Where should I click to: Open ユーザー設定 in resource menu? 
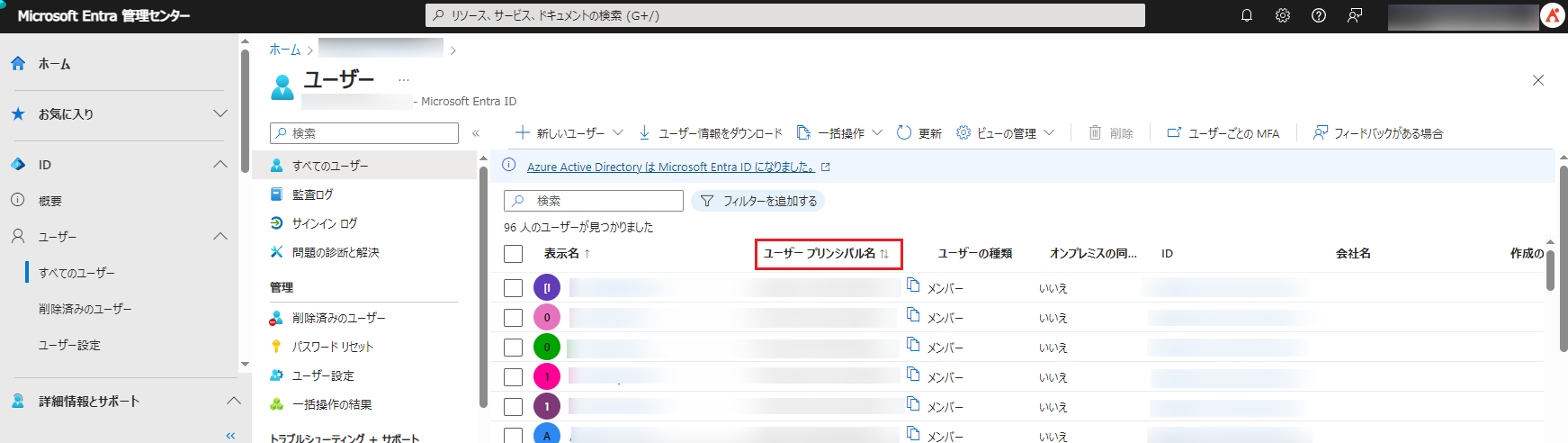coord(323,375)
